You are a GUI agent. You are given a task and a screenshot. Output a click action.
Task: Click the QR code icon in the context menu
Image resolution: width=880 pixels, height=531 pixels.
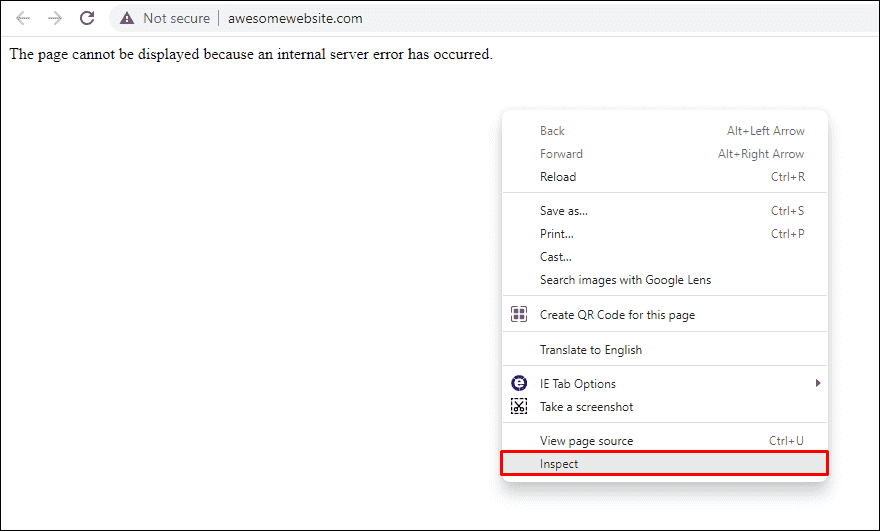coord(519,314)
